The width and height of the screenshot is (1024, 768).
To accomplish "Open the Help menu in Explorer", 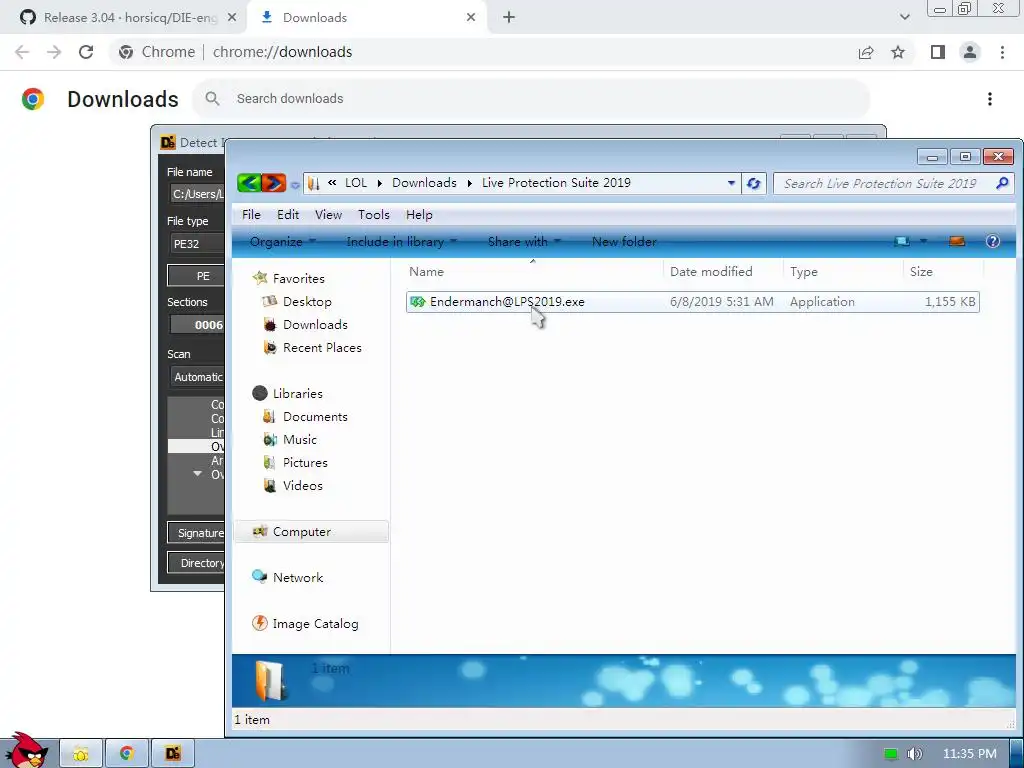I will [x=419, y=214].
